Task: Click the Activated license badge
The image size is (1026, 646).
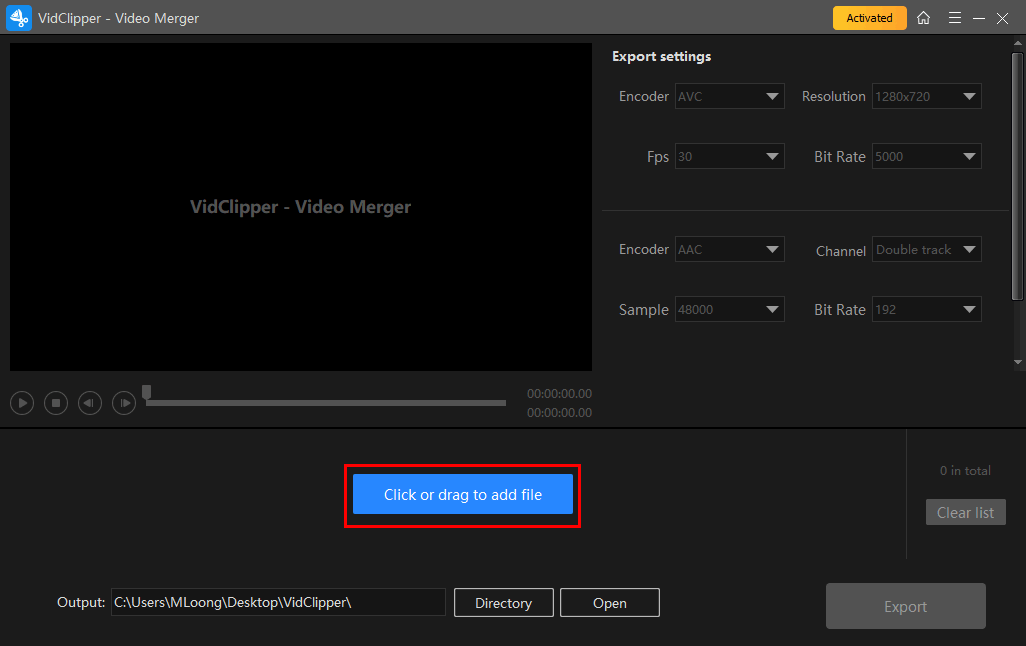Action: coord(869,18)
